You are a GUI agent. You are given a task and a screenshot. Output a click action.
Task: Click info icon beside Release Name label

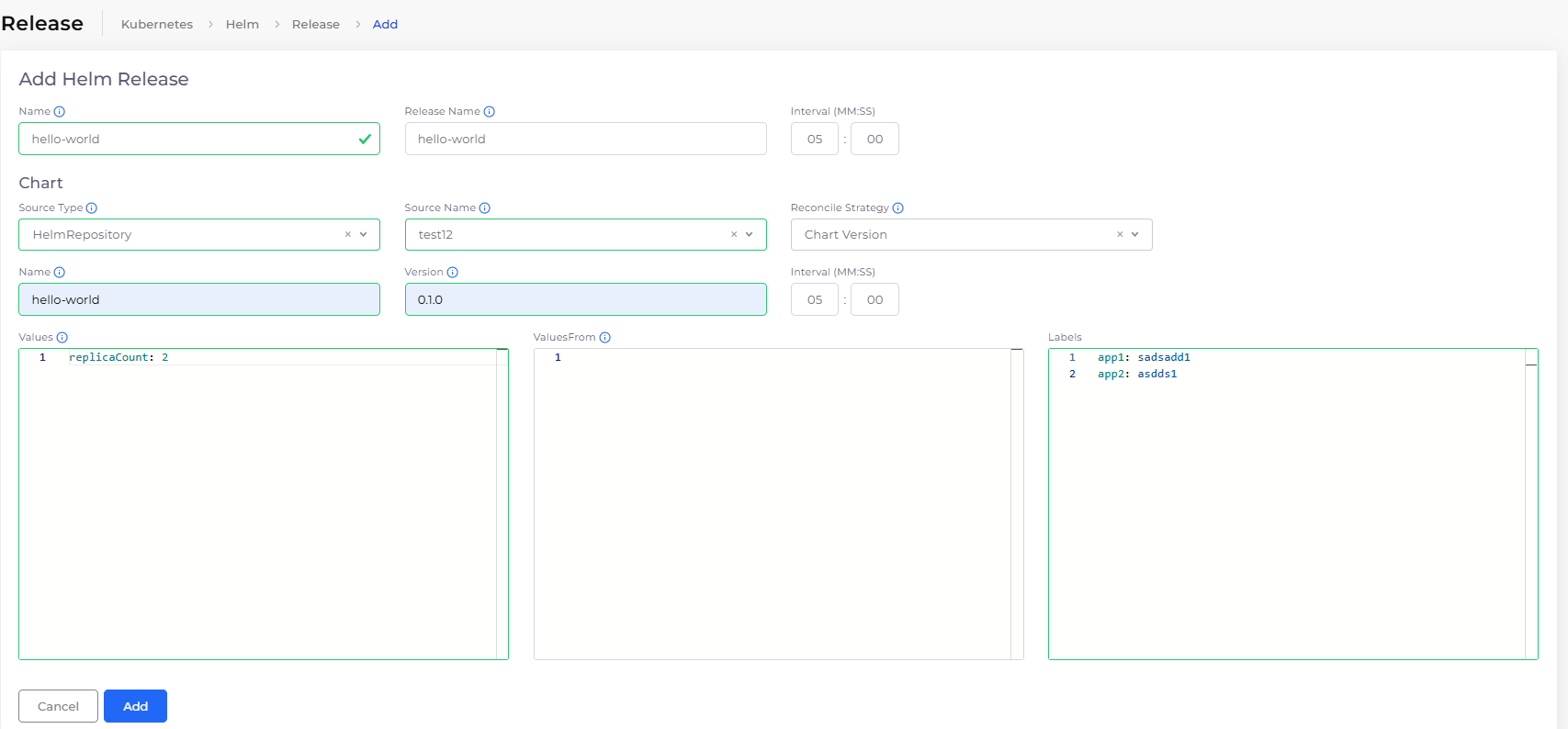pyautogui.click(x=490, y=112)
